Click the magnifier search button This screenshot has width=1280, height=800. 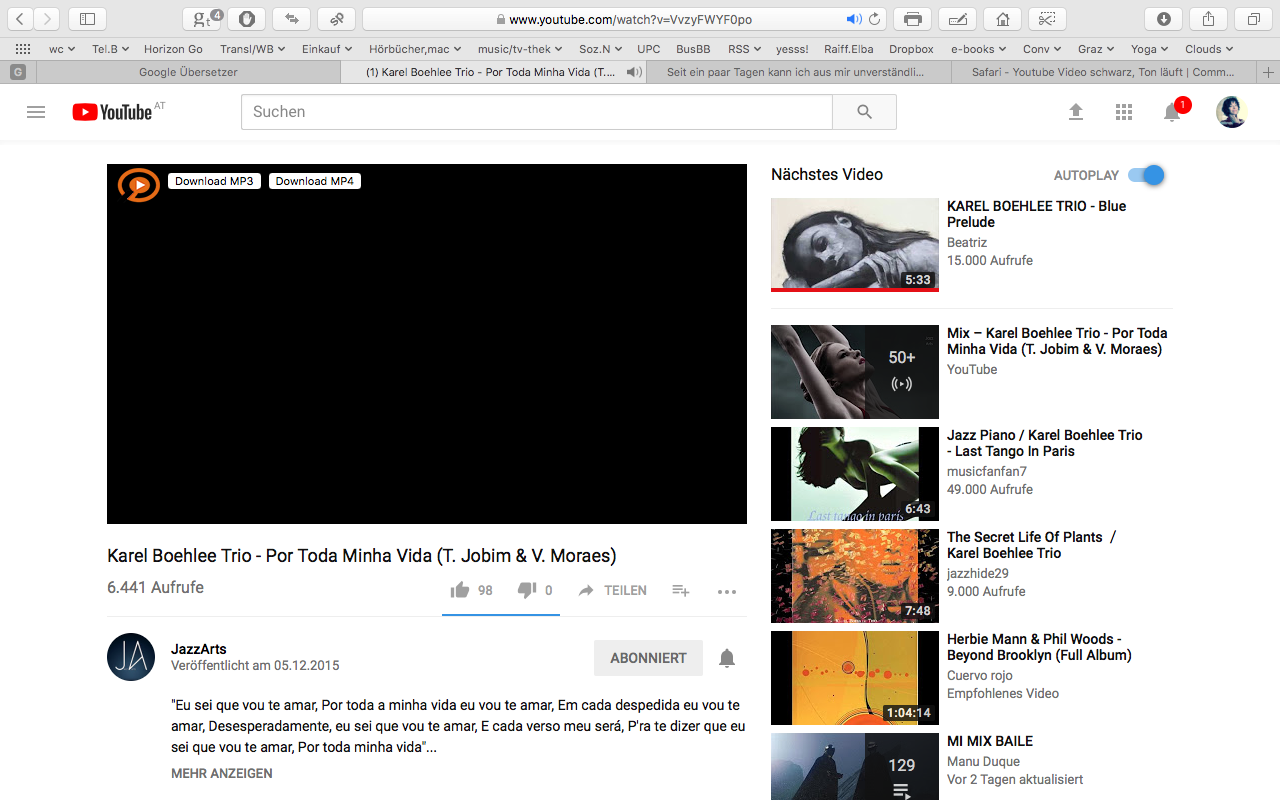click(864, 112)
